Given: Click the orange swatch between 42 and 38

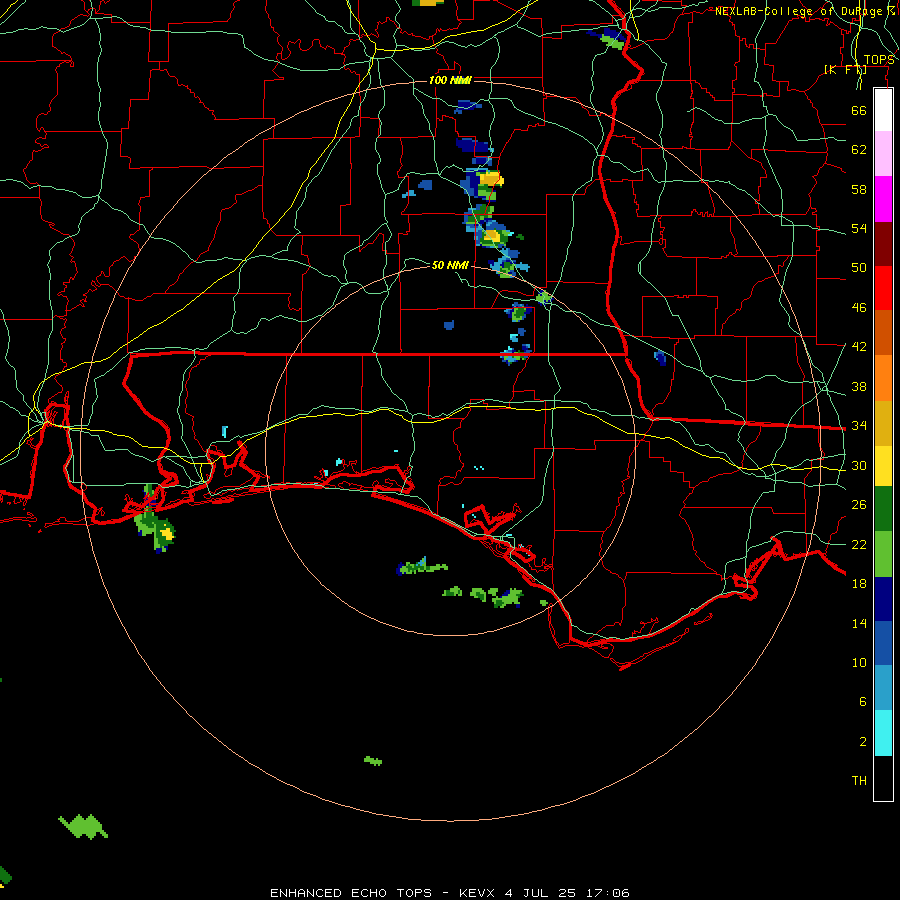Looking at the screenshot, I should pos(883,378).
